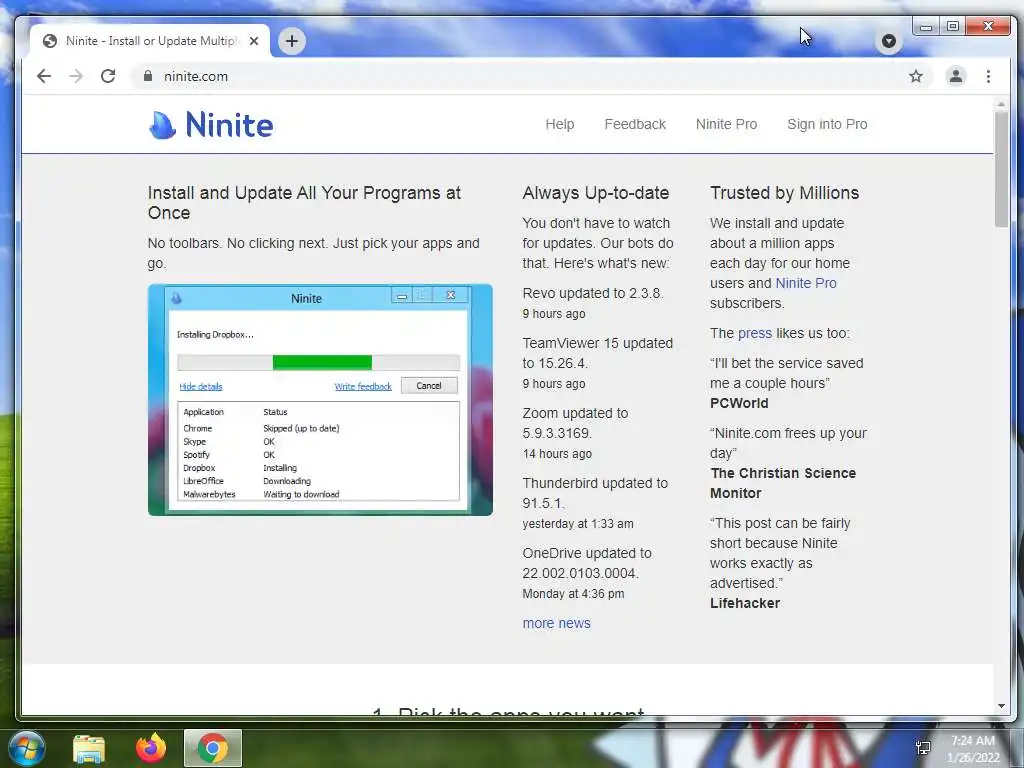Click 'Always Up-to-date' heading
Image resolution: width=1024 pixels, height=768 pixels.
pyautogui.click(x=596, y=193)
